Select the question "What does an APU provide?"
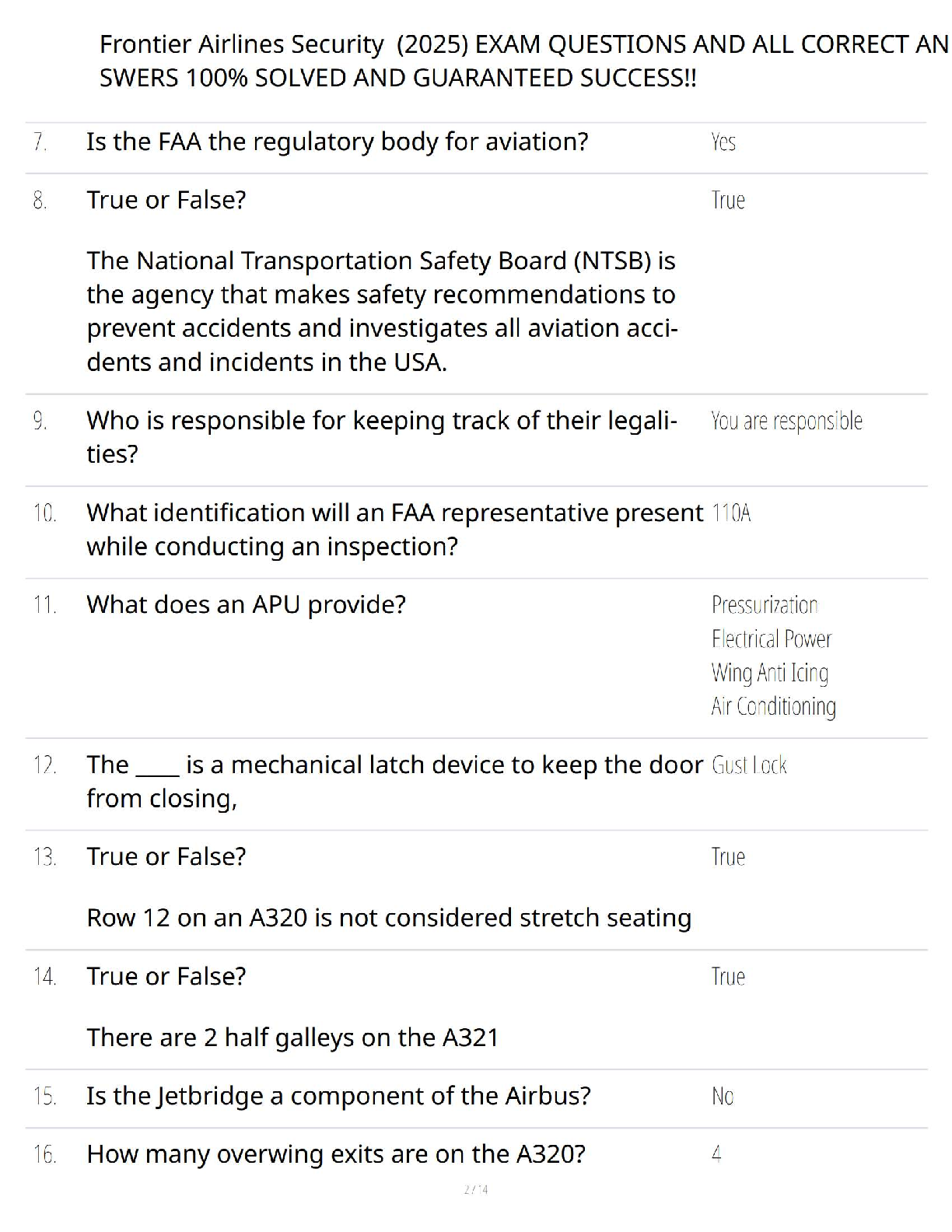952x1232 pixels. point(247,605)
